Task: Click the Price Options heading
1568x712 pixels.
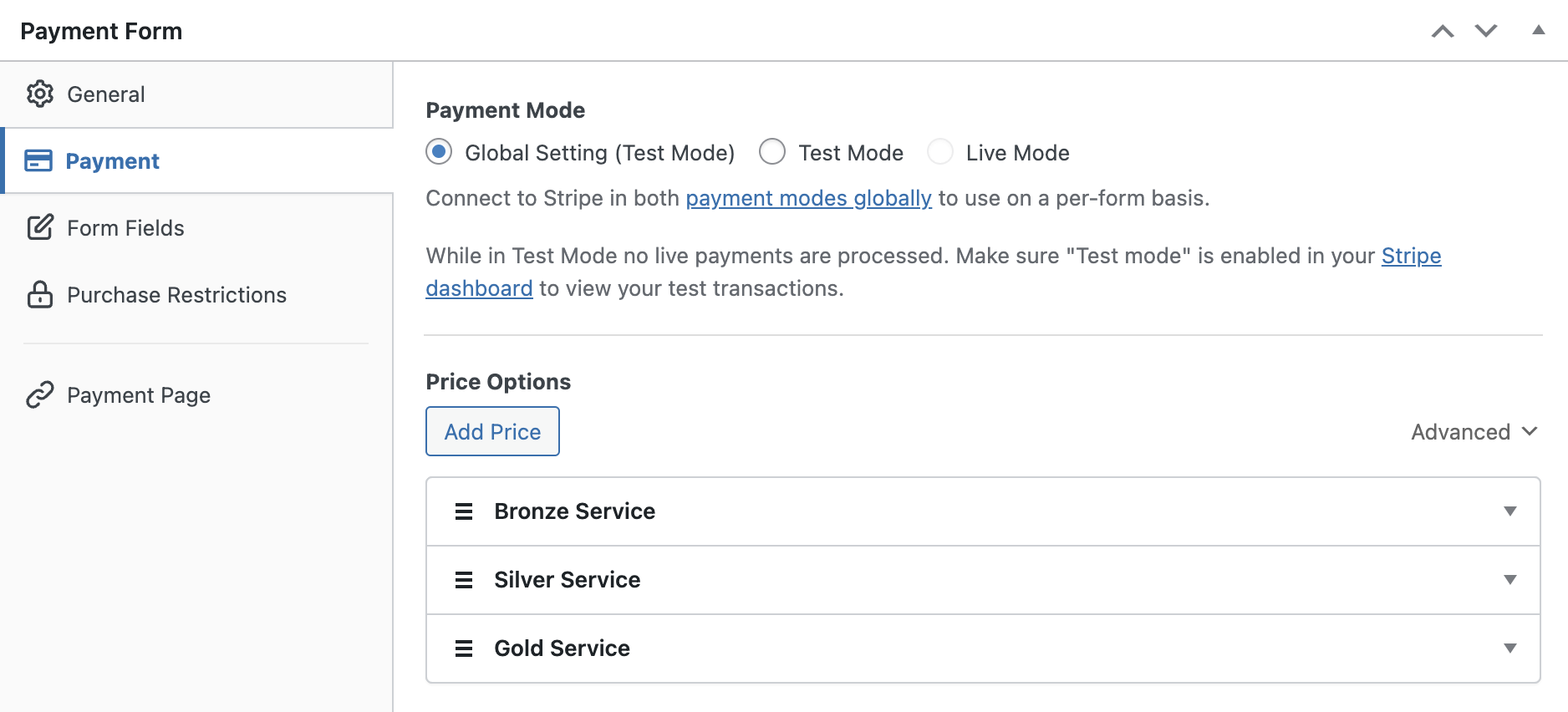Action: 498,382
